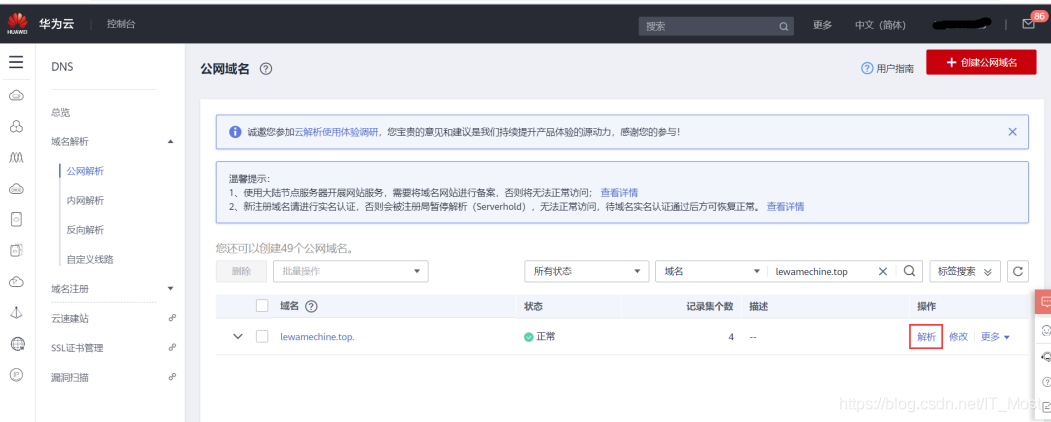Expand the 标签搜索 tag search
The height and width of the screenshot is (422, 1051).
[x=965, y=271]
